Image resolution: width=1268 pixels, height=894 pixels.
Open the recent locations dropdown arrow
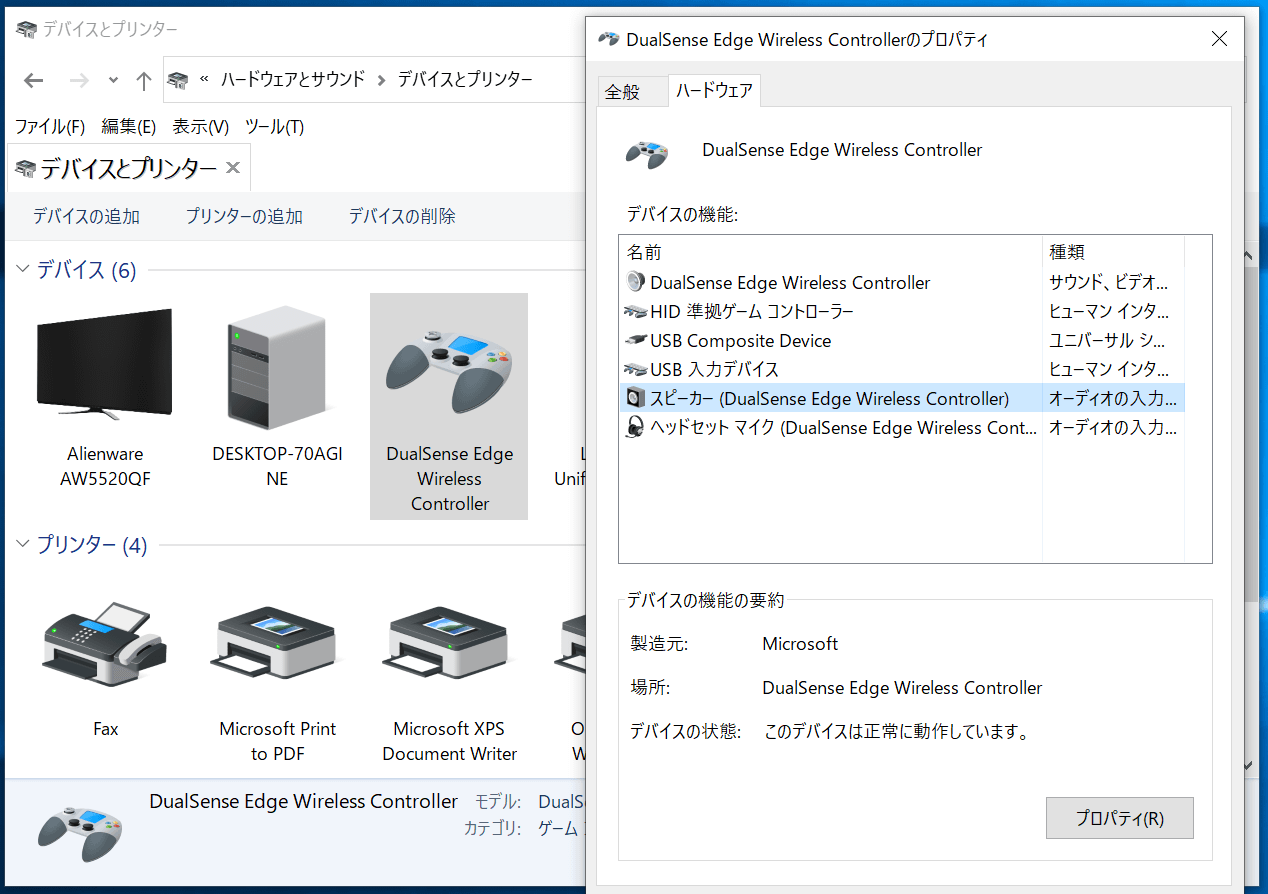(113, 80)
